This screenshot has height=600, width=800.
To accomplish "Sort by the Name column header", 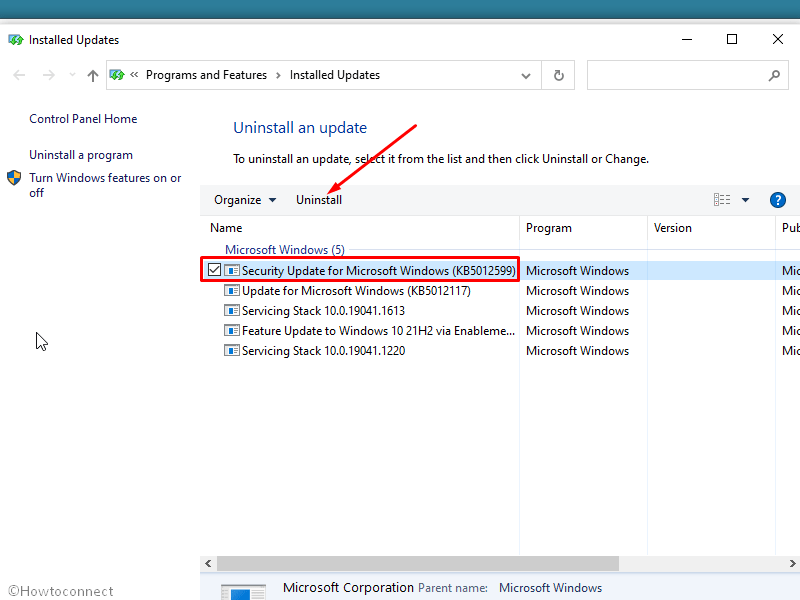I will point(226,228).
